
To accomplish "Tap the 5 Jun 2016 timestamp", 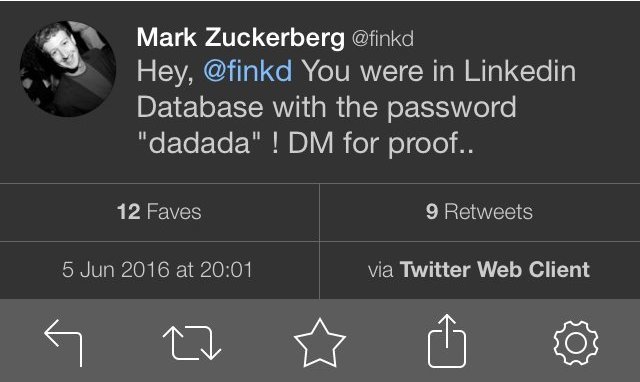I will [158, 270].
